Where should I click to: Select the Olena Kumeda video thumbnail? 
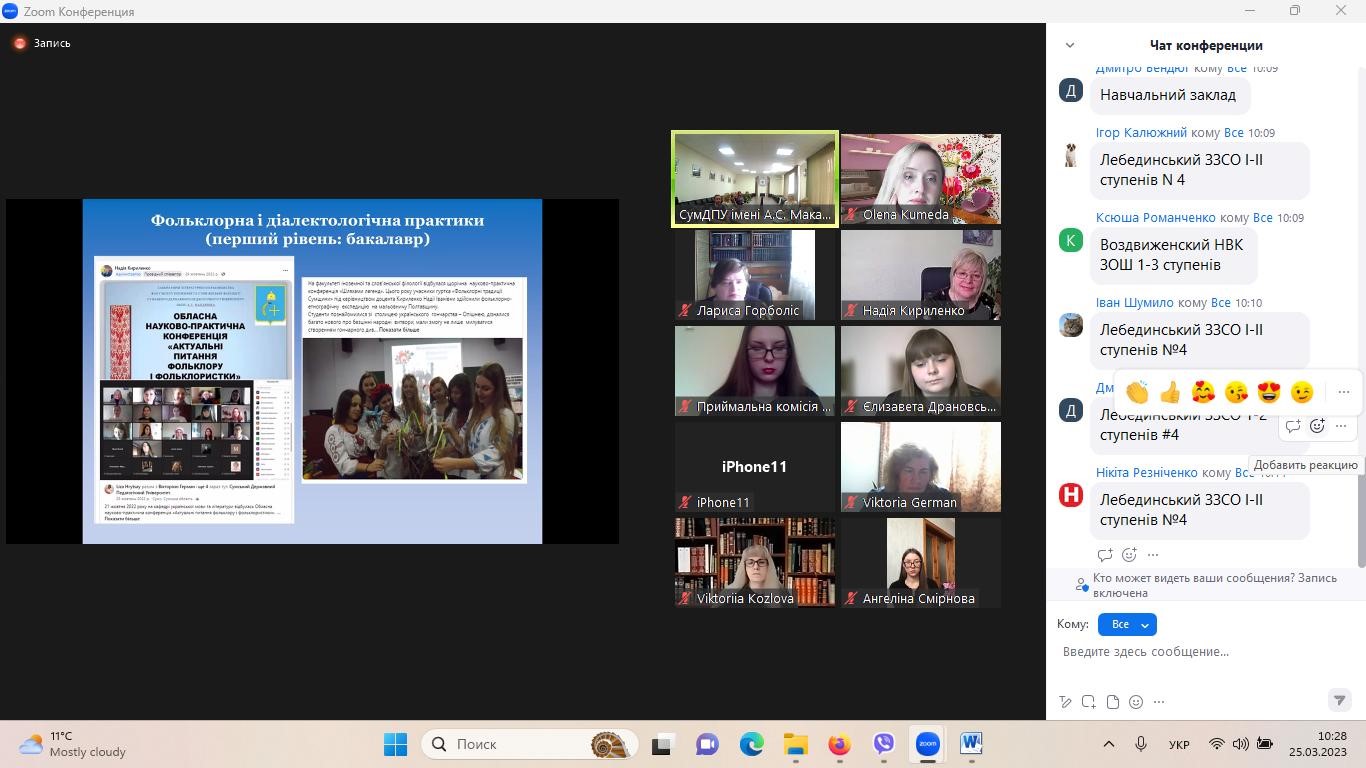tap(920, 178)
